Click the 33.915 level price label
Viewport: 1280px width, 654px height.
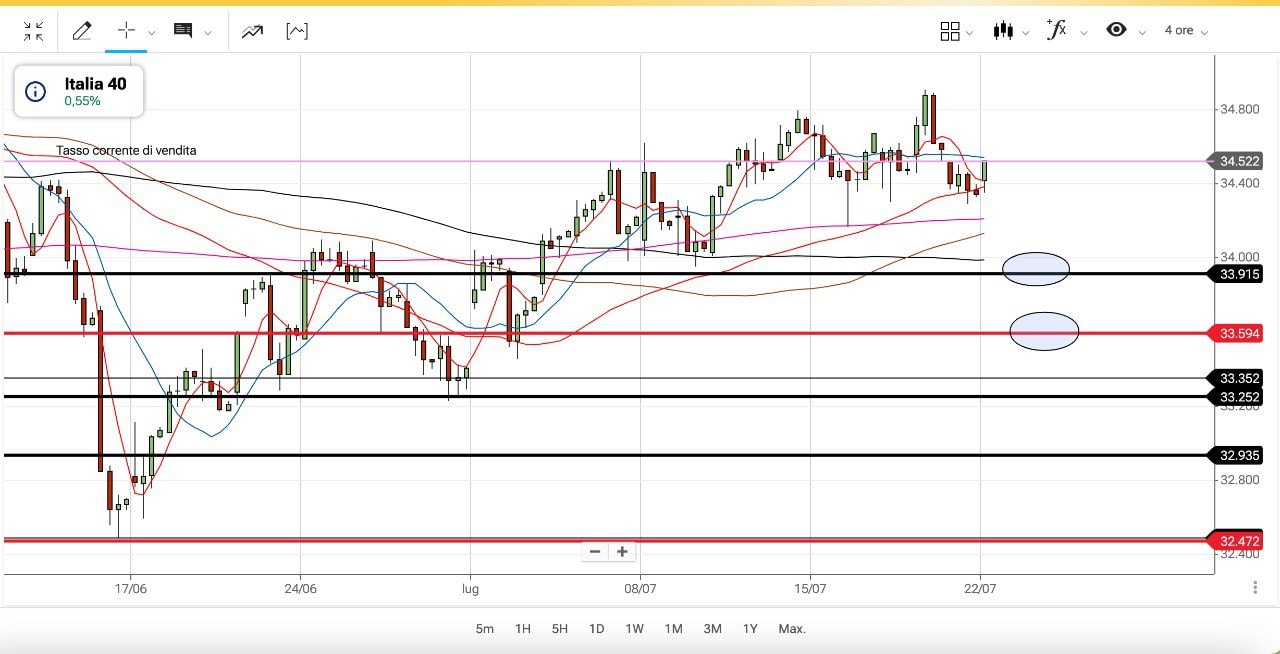click(1238, 274)
